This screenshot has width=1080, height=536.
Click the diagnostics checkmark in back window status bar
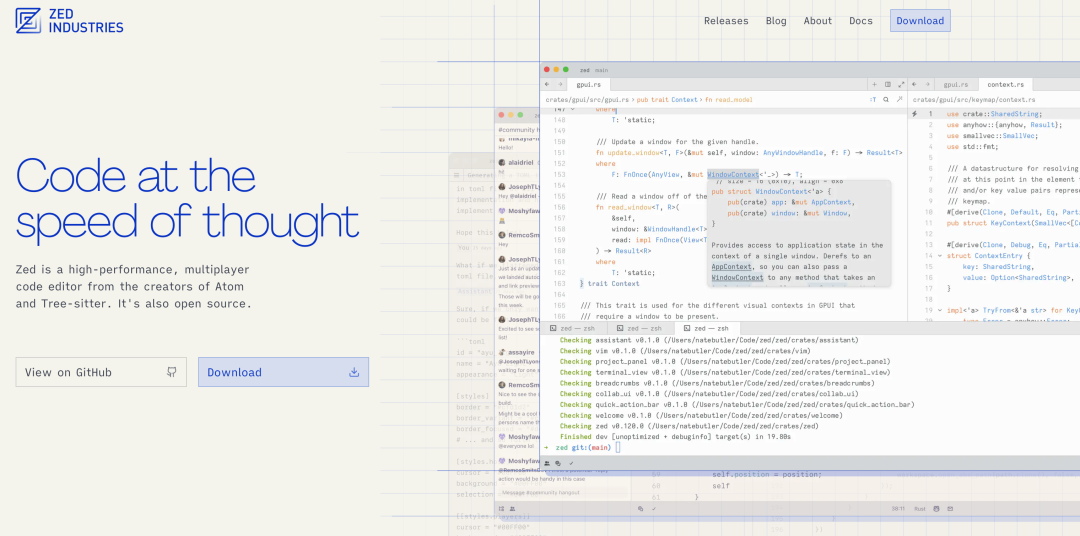[x=654, y=509]
